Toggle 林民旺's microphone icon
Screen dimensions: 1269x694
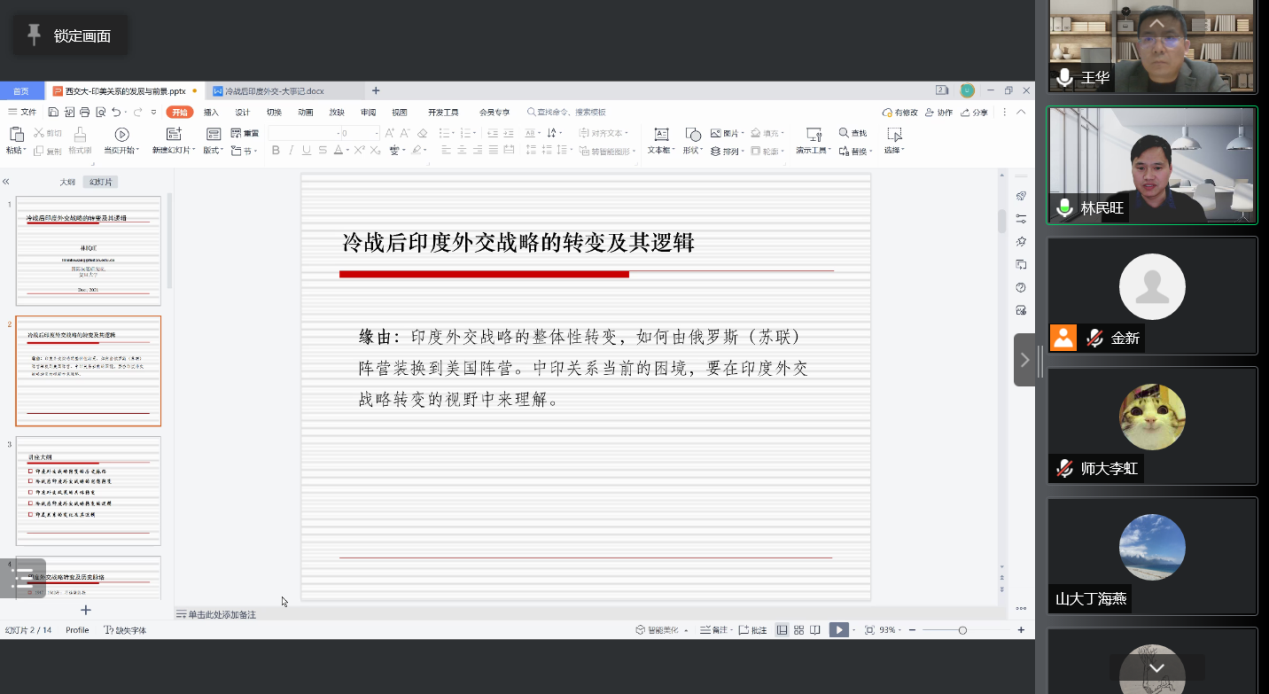tap(1064, 208)
